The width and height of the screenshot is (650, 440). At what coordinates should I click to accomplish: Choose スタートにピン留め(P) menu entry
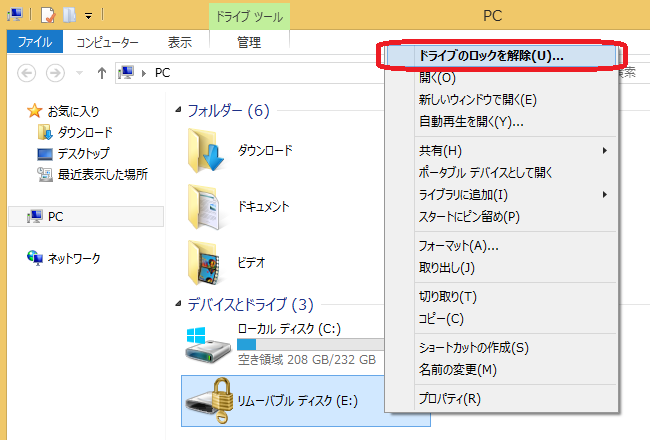[x=502, y=216]
